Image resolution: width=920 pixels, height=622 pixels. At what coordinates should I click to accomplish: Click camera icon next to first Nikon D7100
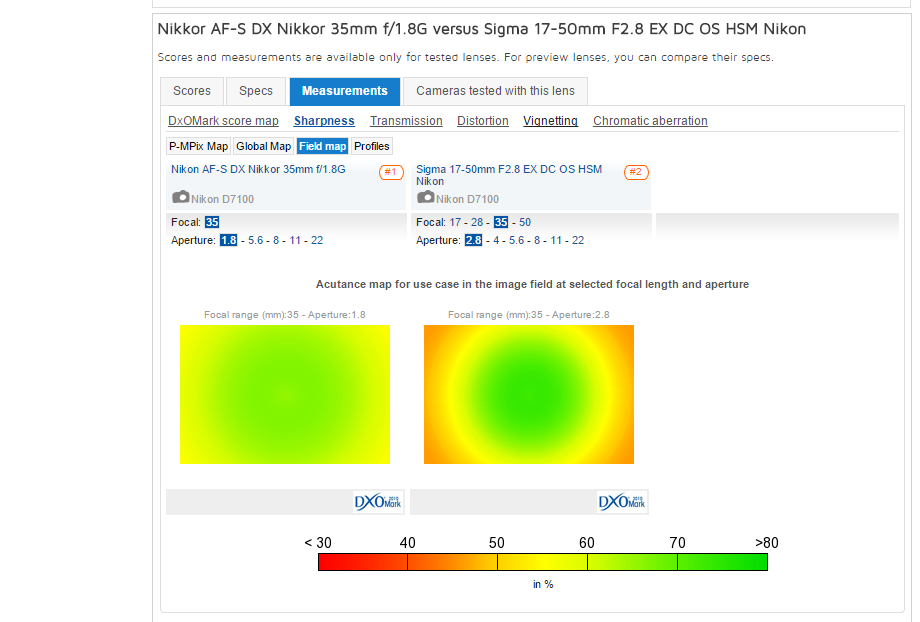point(181,197)
